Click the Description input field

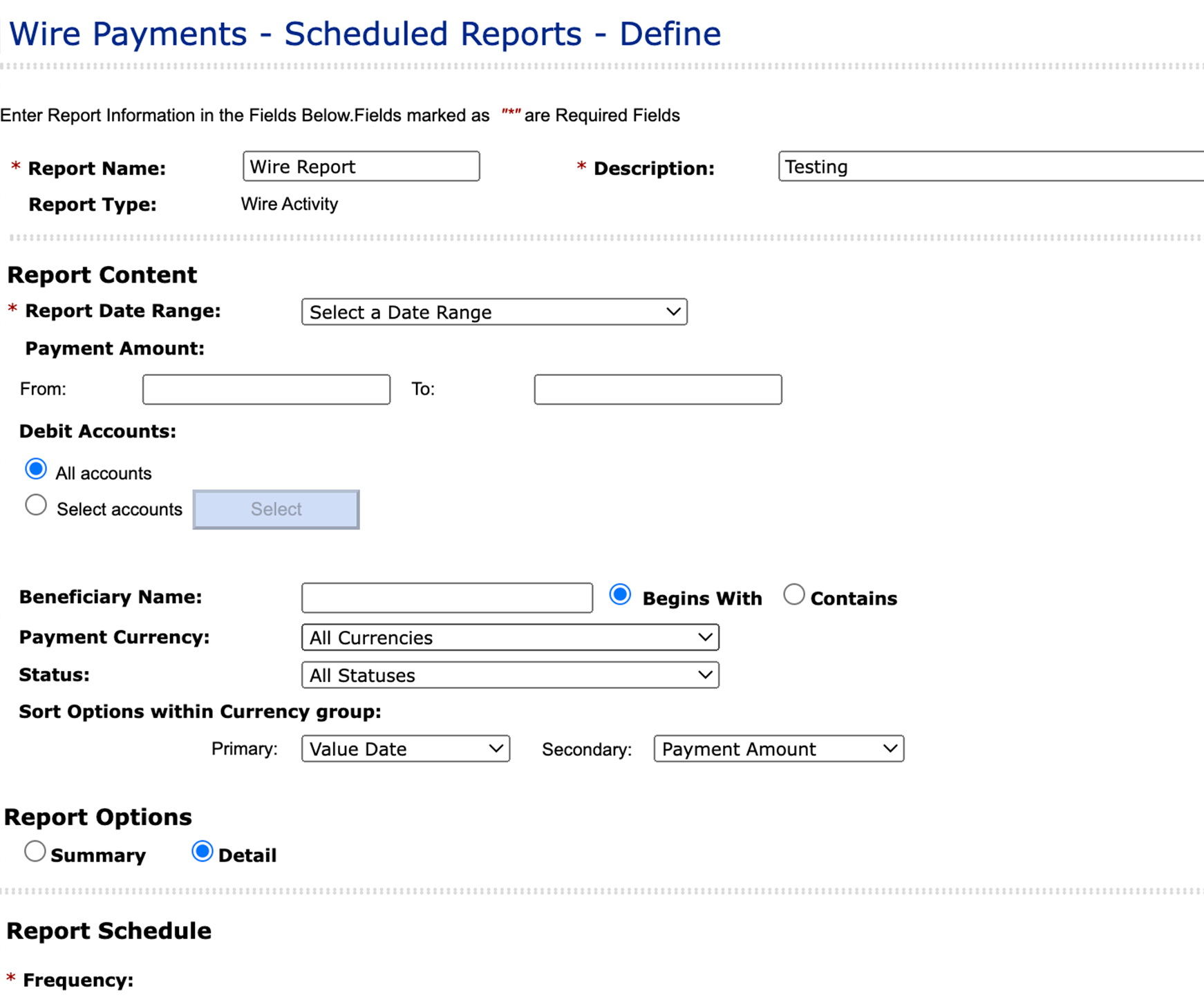click(990, 167)
